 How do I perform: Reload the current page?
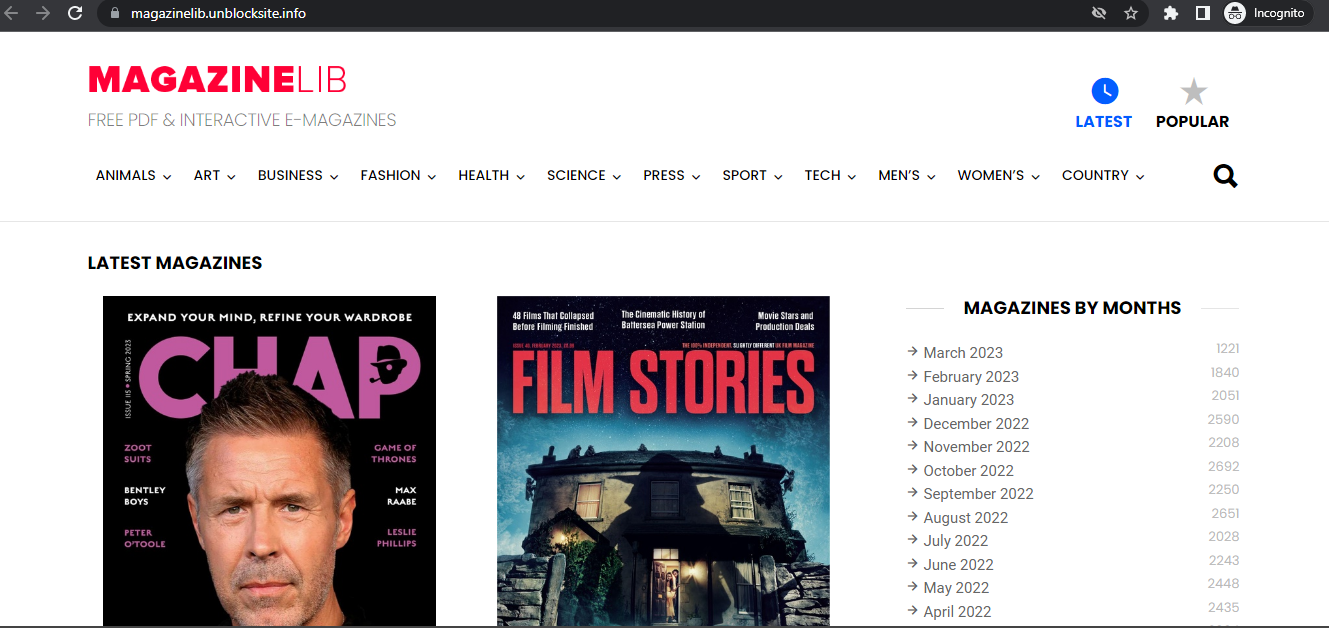[x=74, y=13]
